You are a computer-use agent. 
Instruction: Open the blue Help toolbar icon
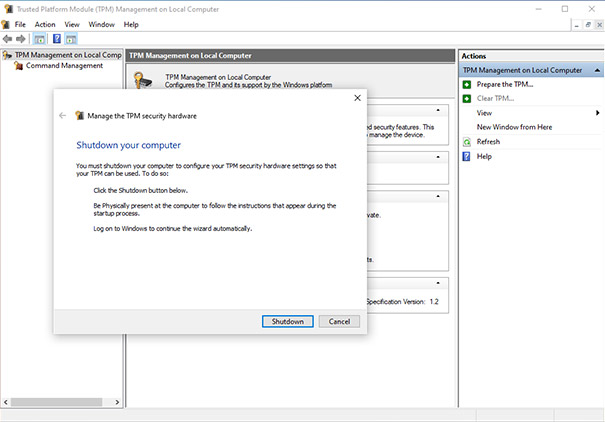(x=57, y=39)
